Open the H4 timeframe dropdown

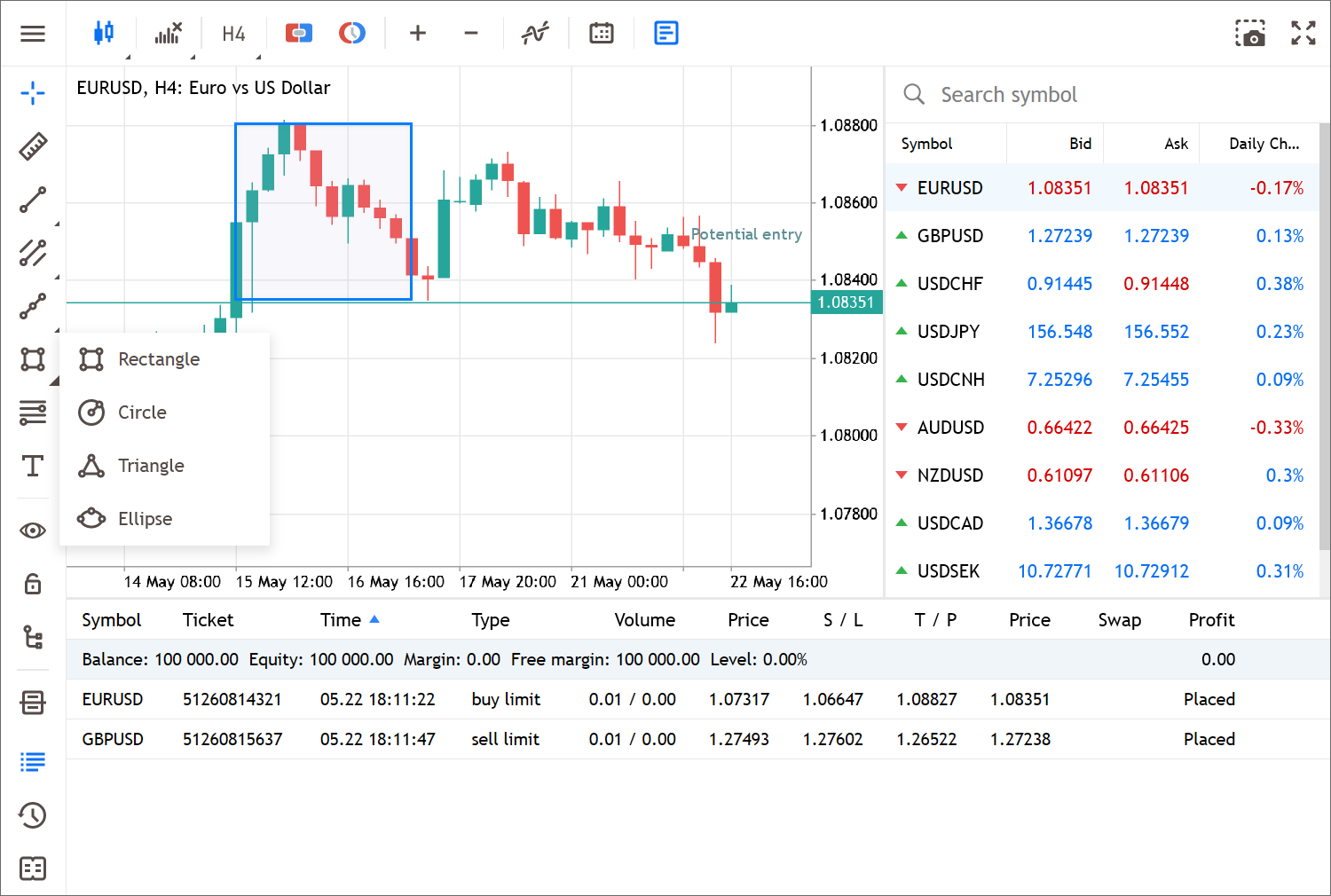(x=234, y=34)
